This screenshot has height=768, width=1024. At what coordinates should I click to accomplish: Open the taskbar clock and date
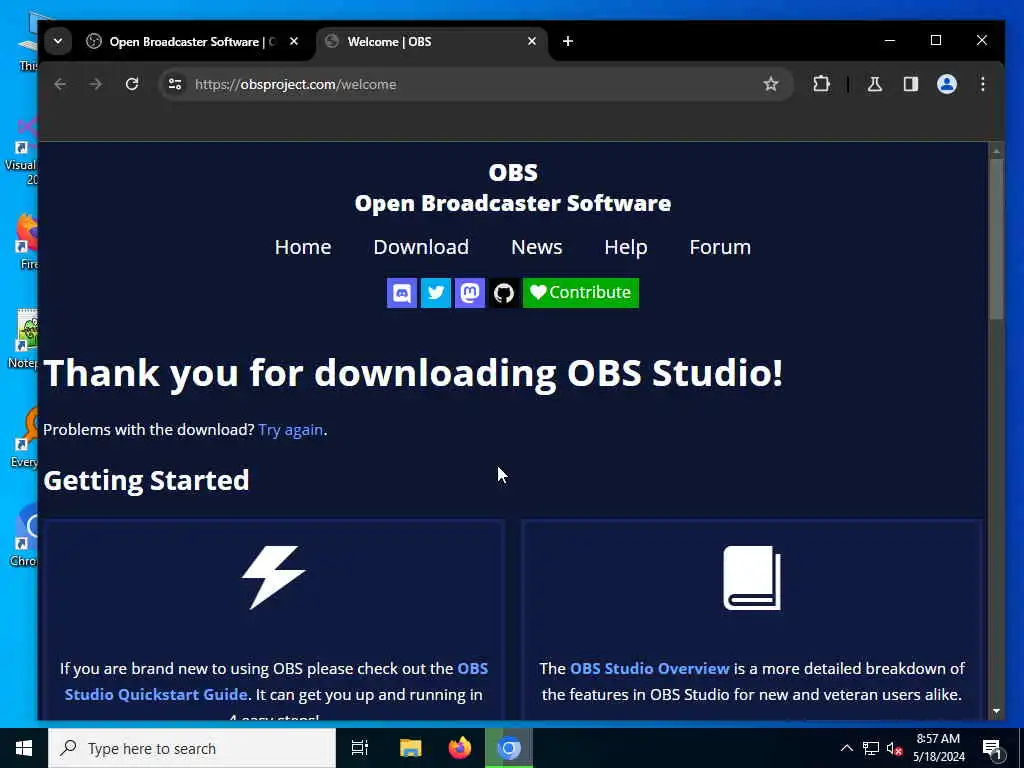tap(938, 748)
